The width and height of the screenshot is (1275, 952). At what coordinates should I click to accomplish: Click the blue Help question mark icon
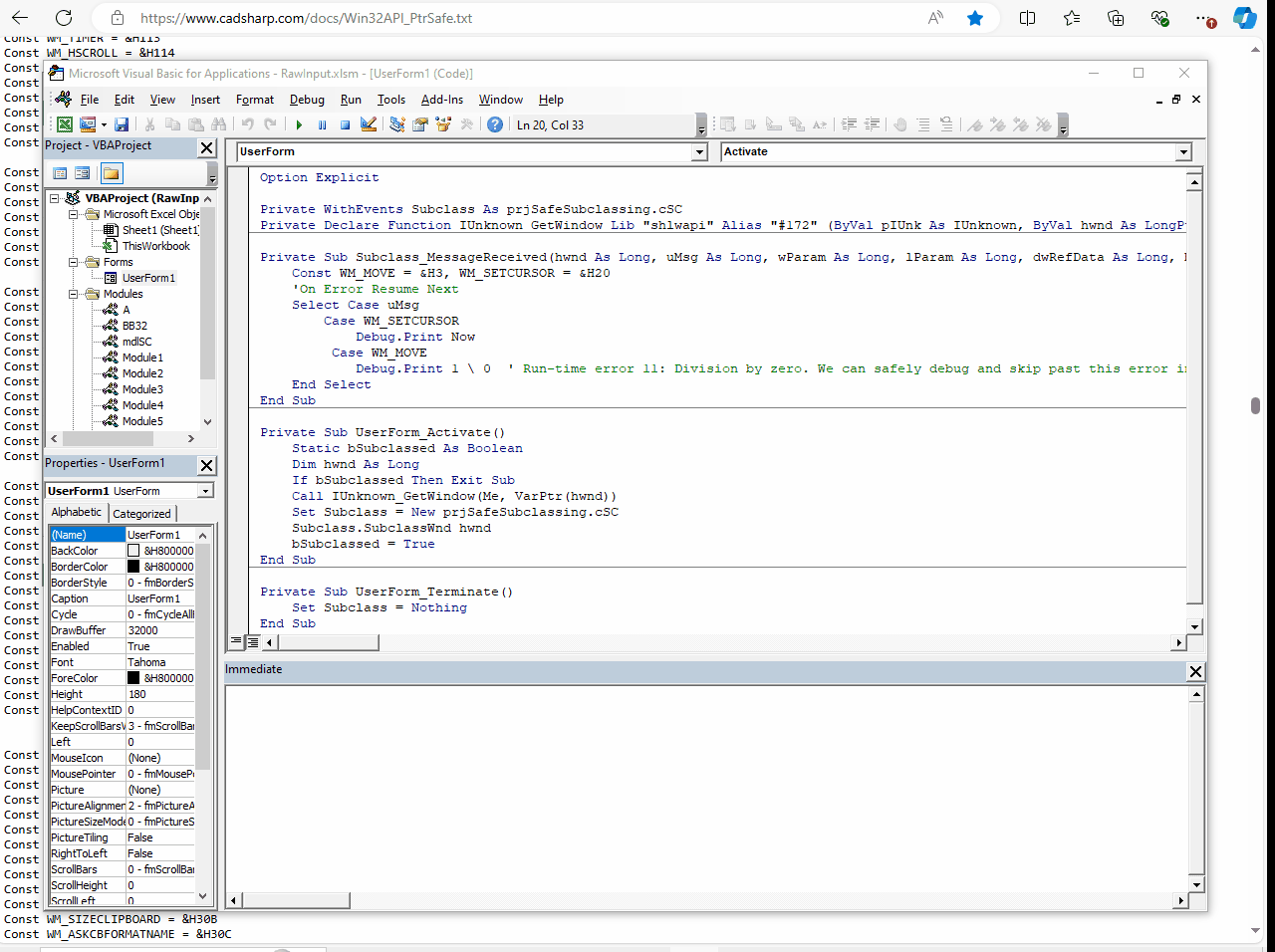[495, 124]
